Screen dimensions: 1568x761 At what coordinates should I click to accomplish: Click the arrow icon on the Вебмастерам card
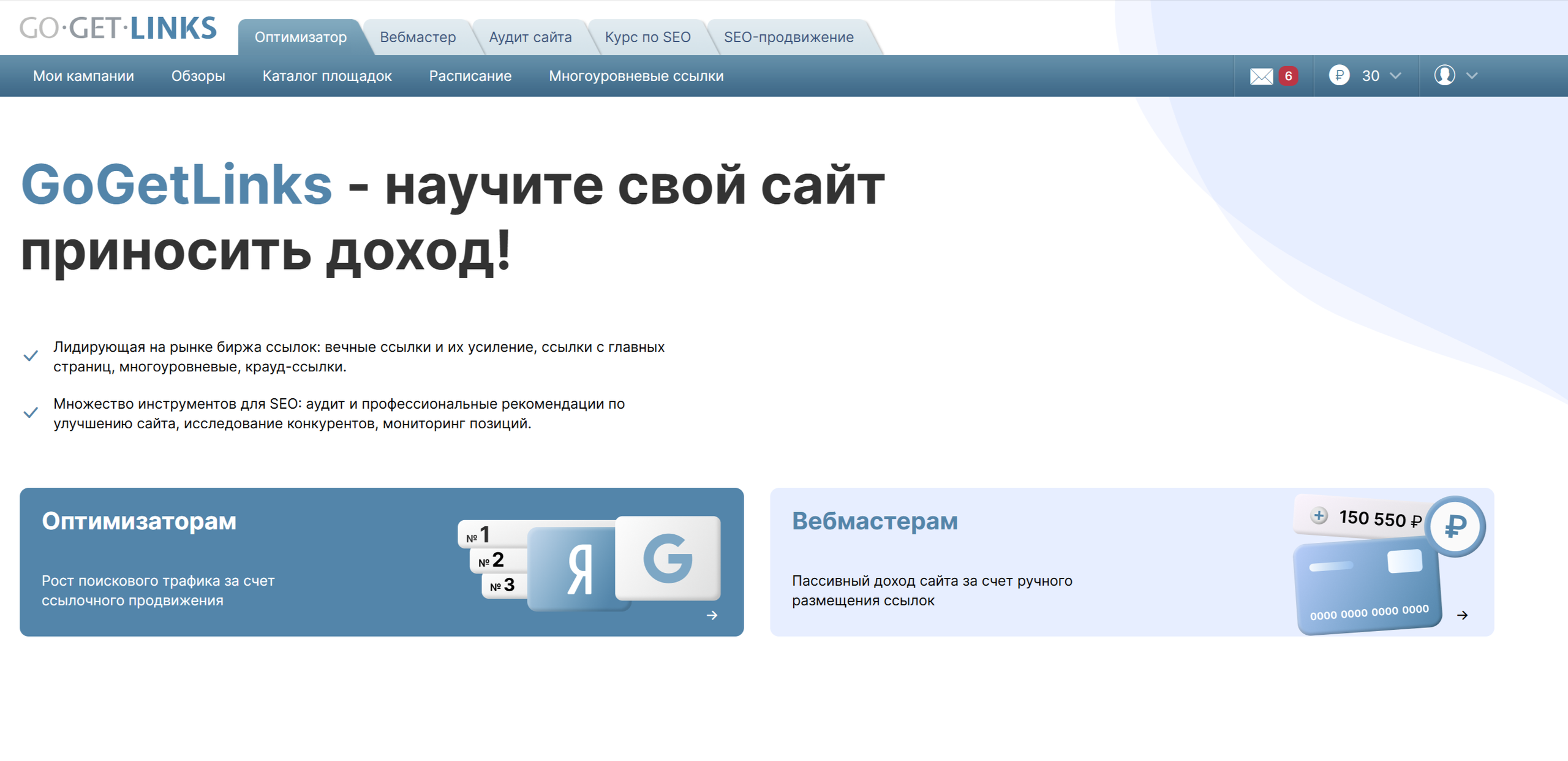pos(1463,615)
